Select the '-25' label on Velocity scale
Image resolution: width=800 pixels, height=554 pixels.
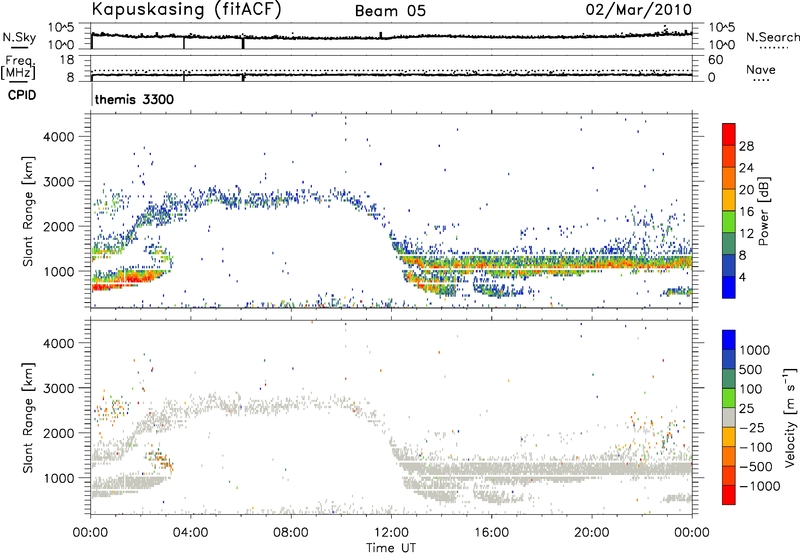point(752,428)
